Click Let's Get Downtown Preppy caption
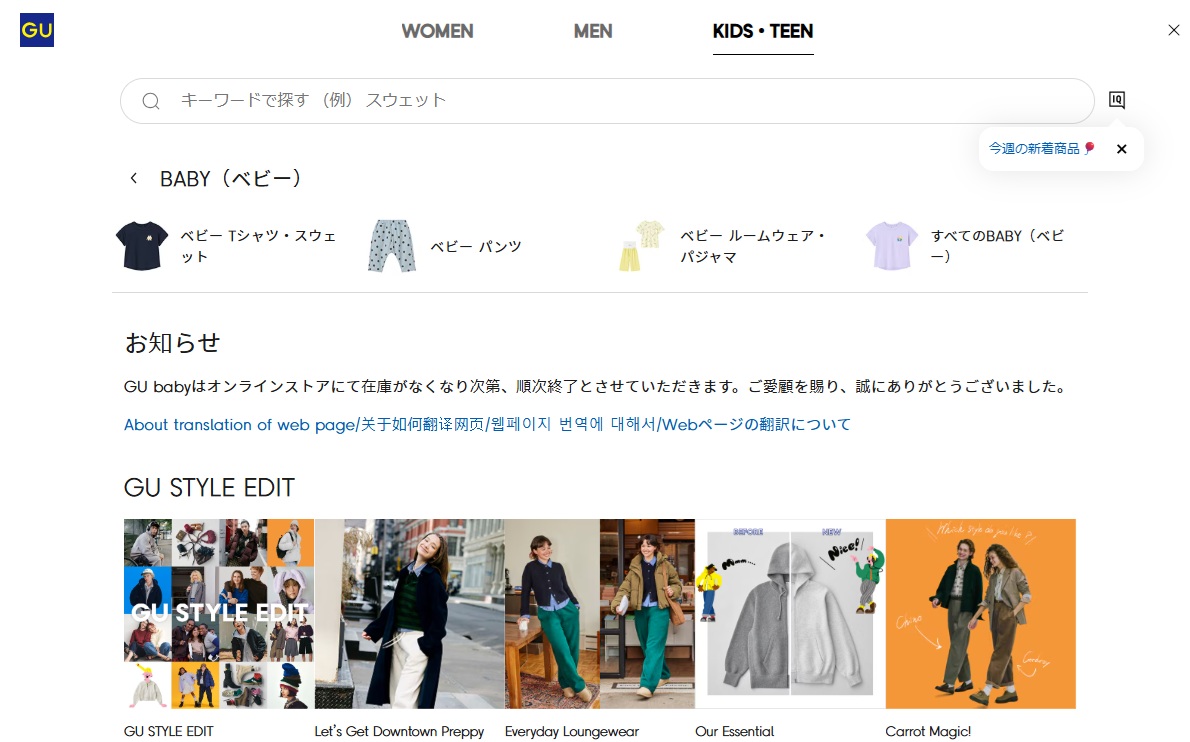This screenshot has height=742, width=1190. (399, 731)
